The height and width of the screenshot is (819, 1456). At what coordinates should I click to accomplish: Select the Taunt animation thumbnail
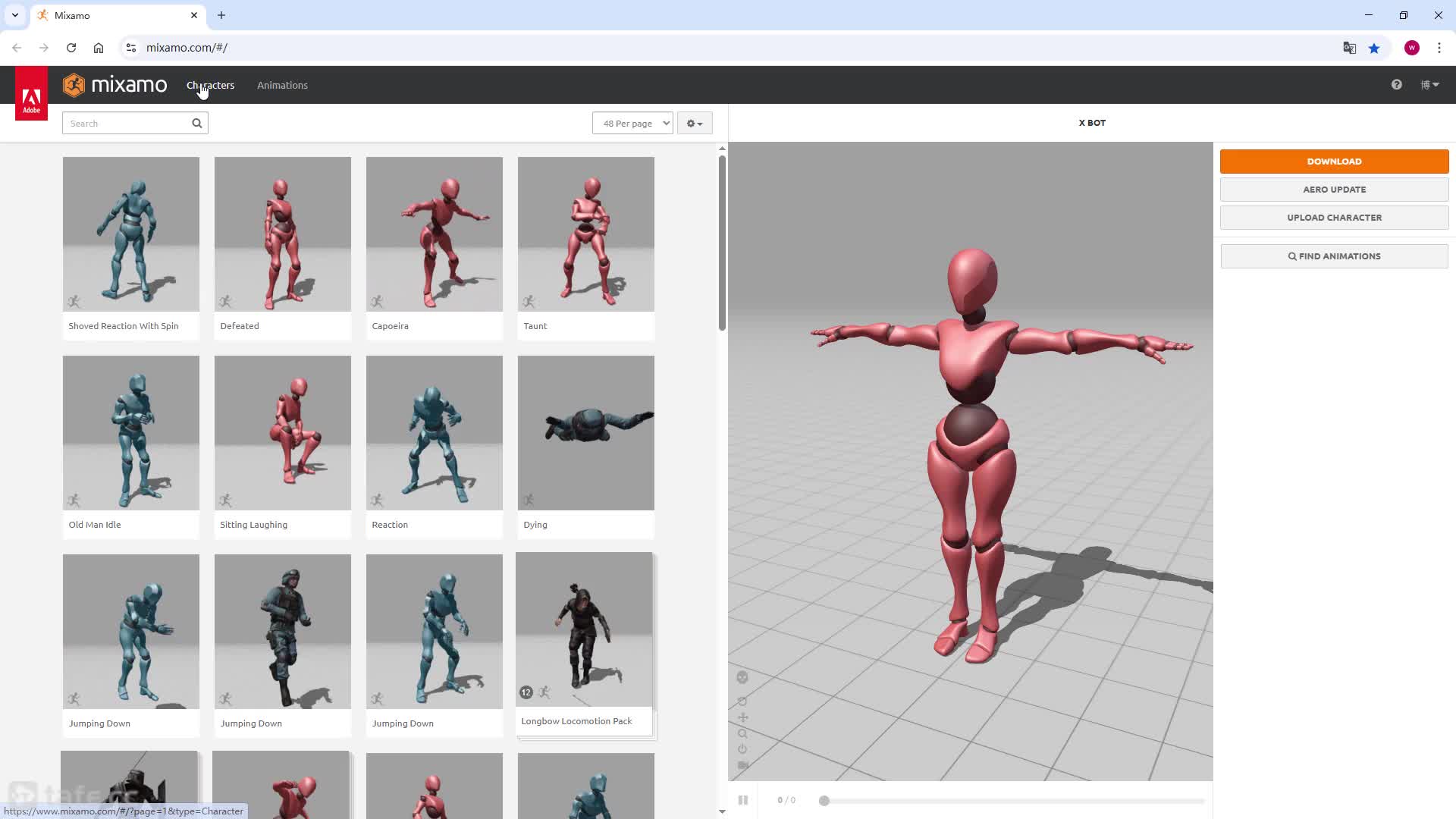click(x=586, y=234)
